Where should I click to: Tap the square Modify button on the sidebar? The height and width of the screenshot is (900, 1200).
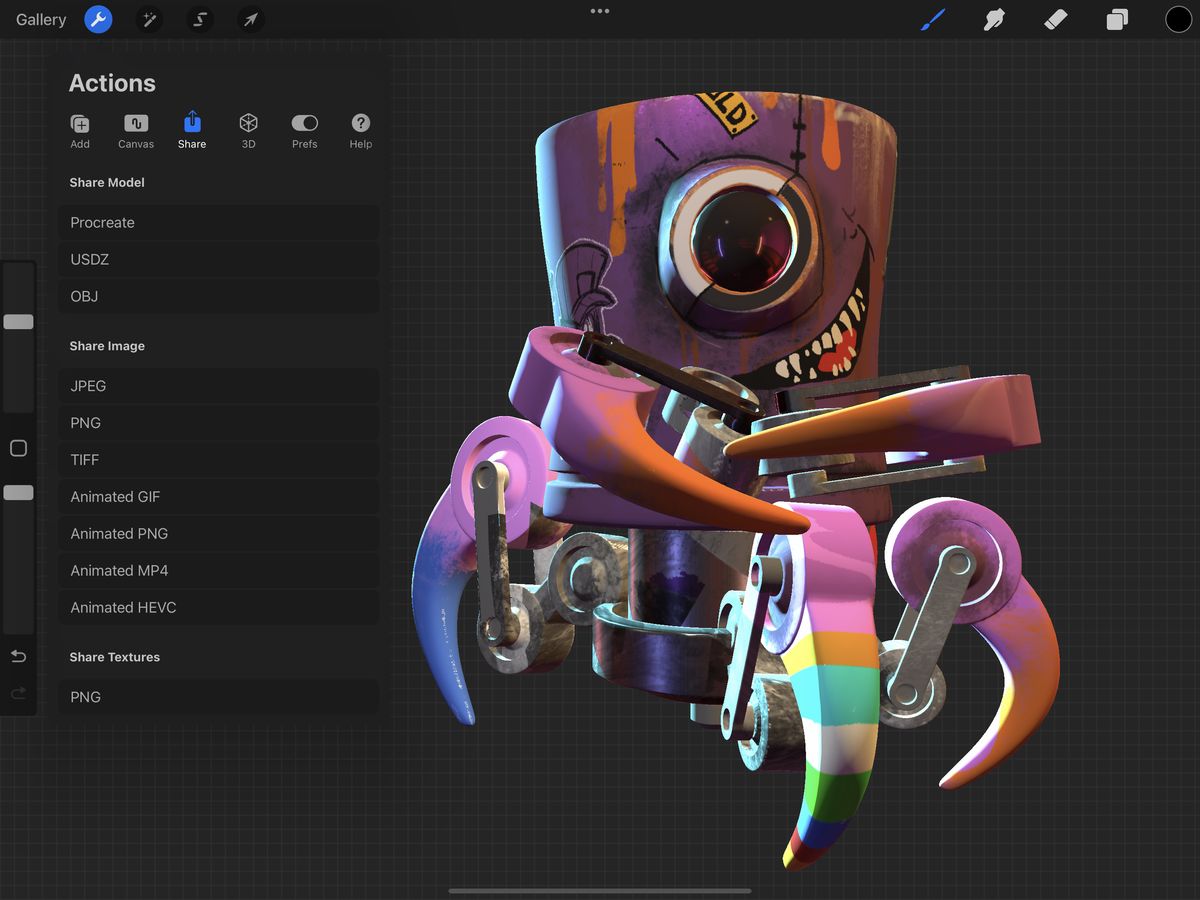click(x=18, y=448)
